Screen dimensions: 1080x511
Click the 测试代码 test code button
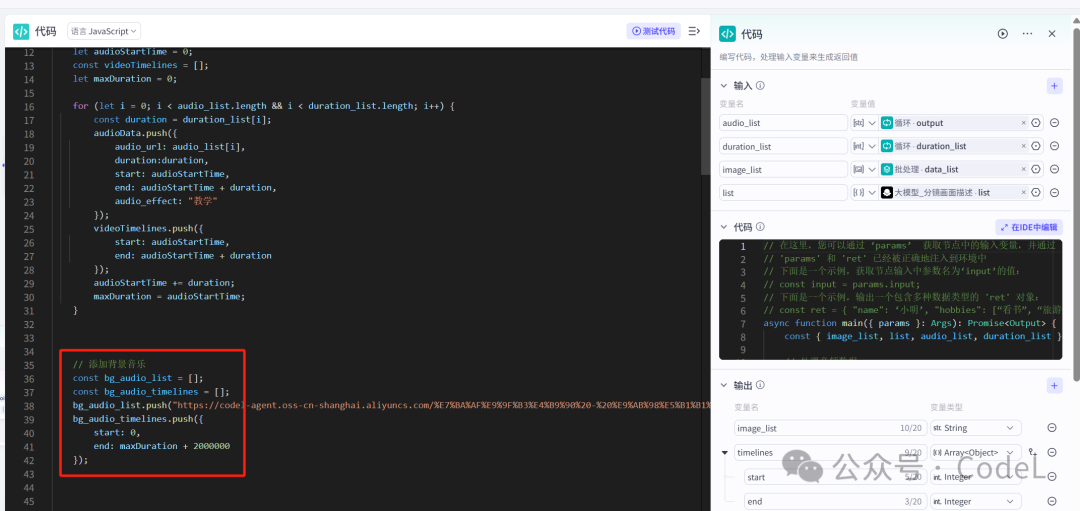(x=654, y=31)
